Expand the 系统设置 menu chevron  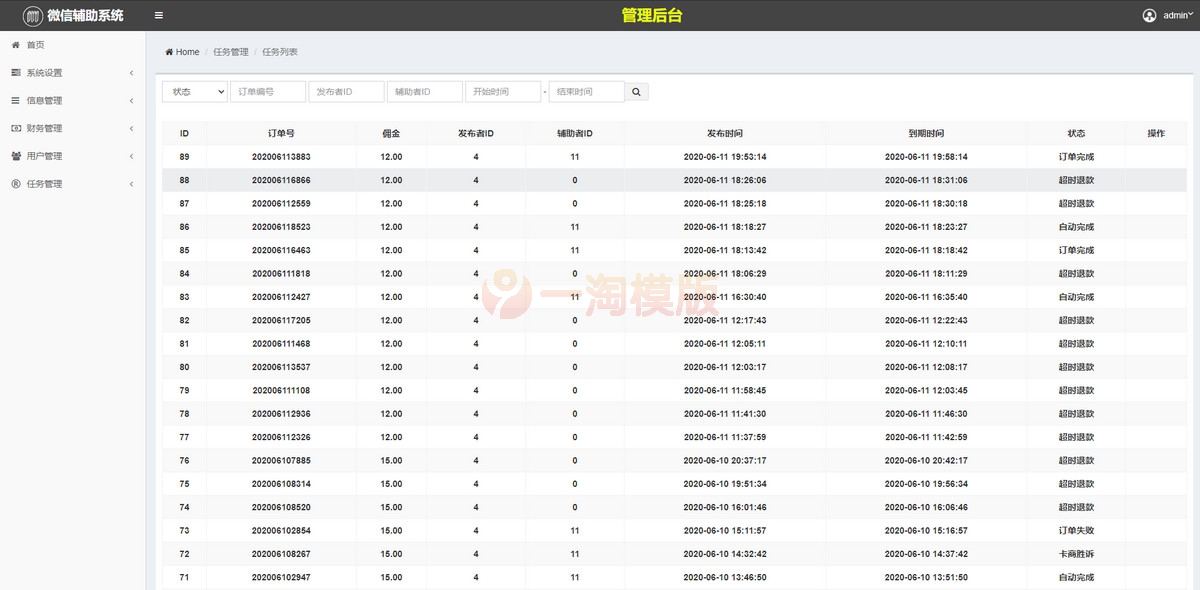[x=131, y=73]
